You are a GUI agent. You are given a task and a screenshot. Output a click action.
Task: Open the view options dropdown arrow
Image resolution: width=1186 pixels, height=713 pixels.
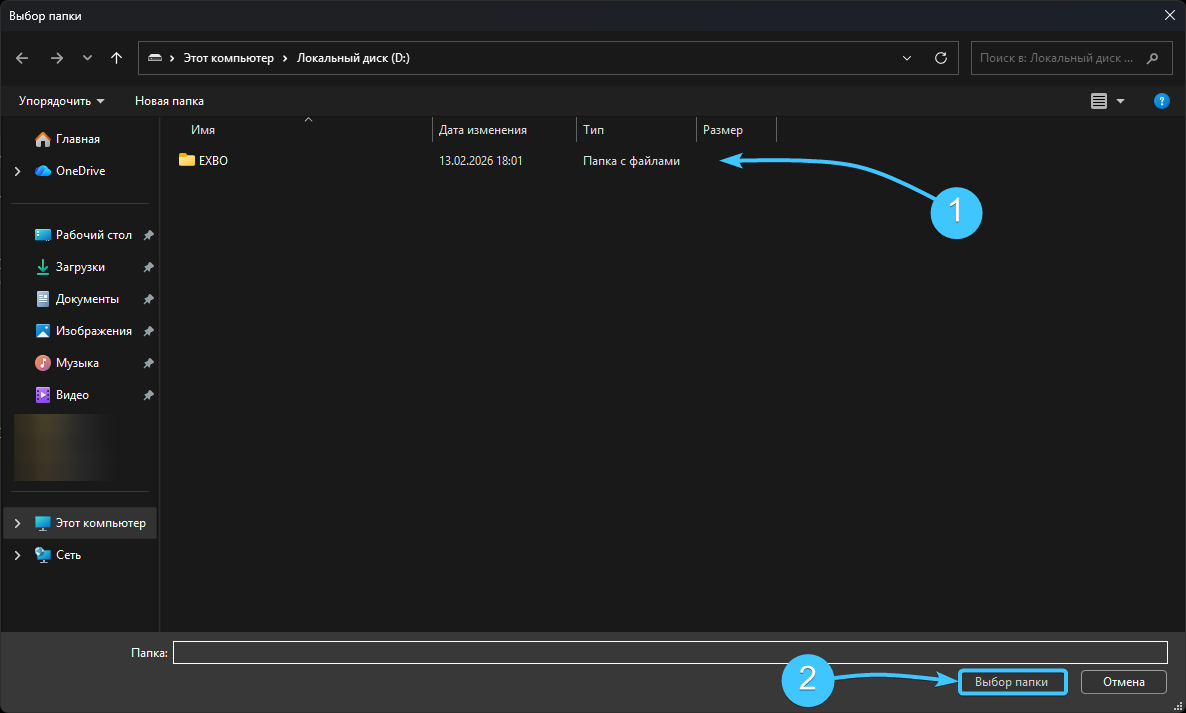(1120, 101)
